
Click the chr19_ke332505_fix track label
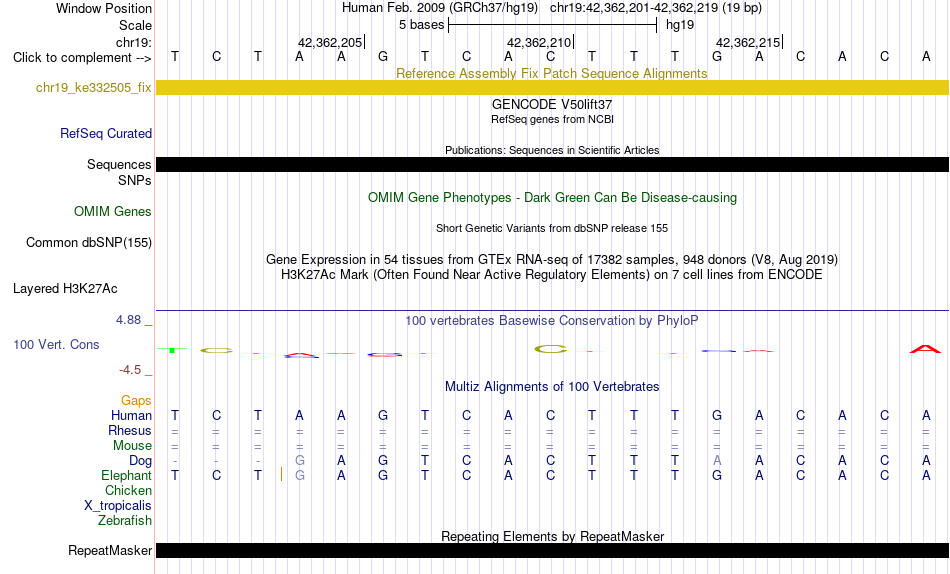coord(93,88)
